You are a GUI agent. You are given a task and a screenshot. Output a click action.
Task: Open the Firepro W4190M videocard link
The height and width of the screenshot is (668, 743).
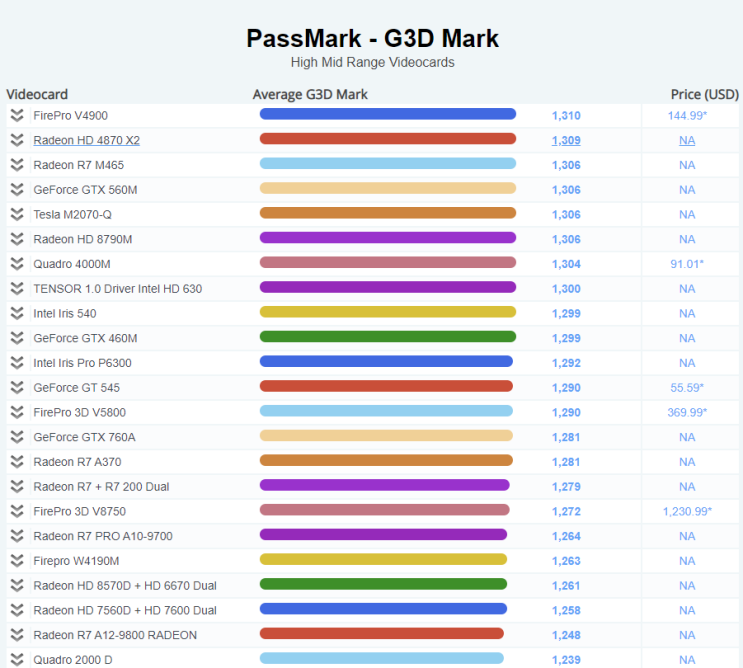click(x=76, y=561)
